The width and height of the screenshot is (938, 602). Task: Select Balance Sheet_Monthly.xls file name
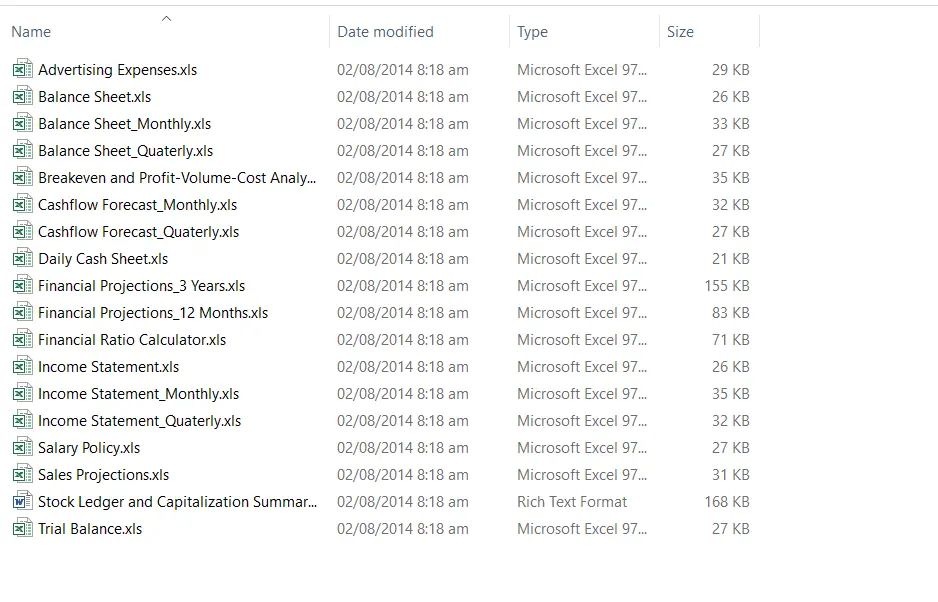[x=124, y=124]
